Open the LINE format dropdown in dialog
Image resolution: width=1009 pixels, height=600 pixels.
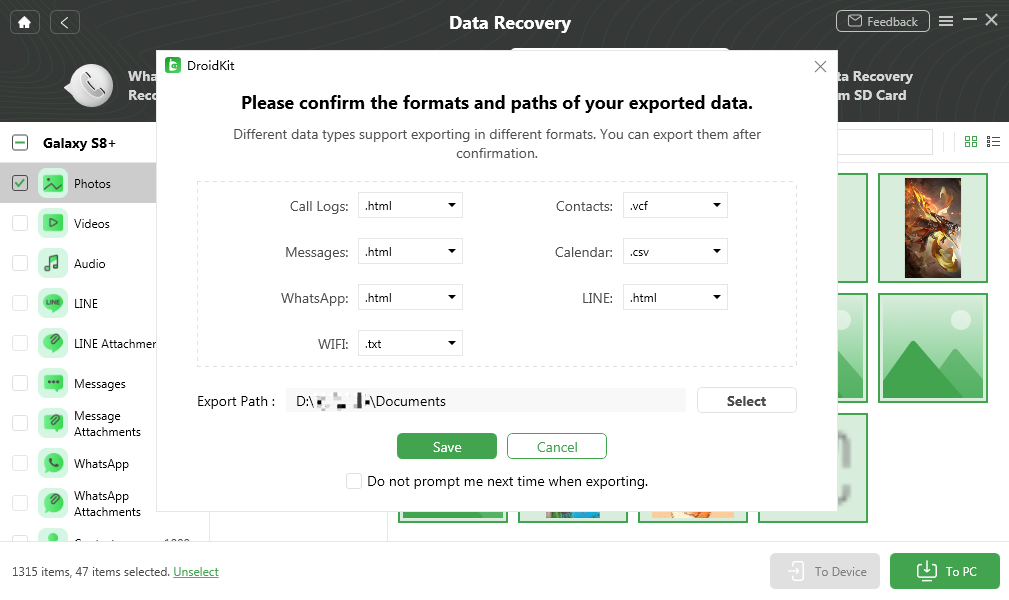[675, 297]
